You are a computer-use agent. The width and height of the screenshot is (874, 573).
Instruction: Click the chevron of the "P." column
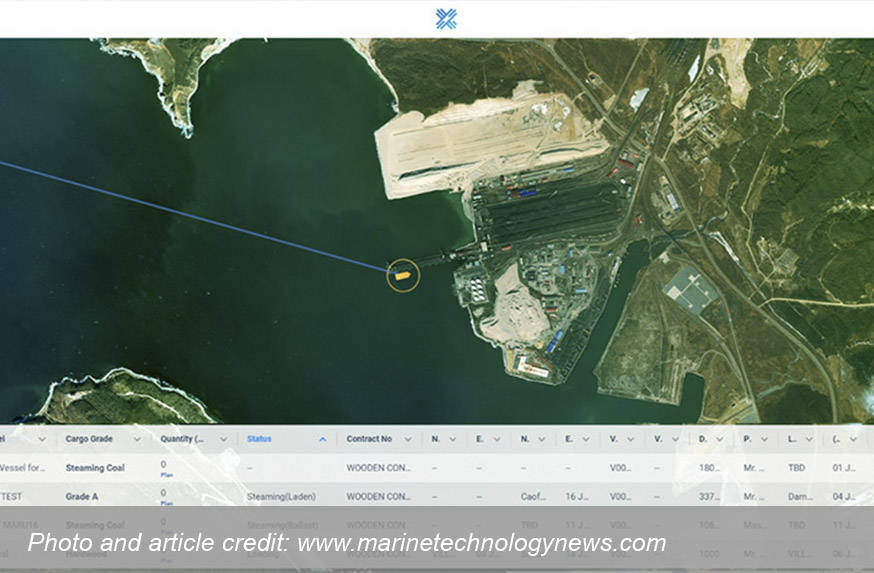point(764,439)
